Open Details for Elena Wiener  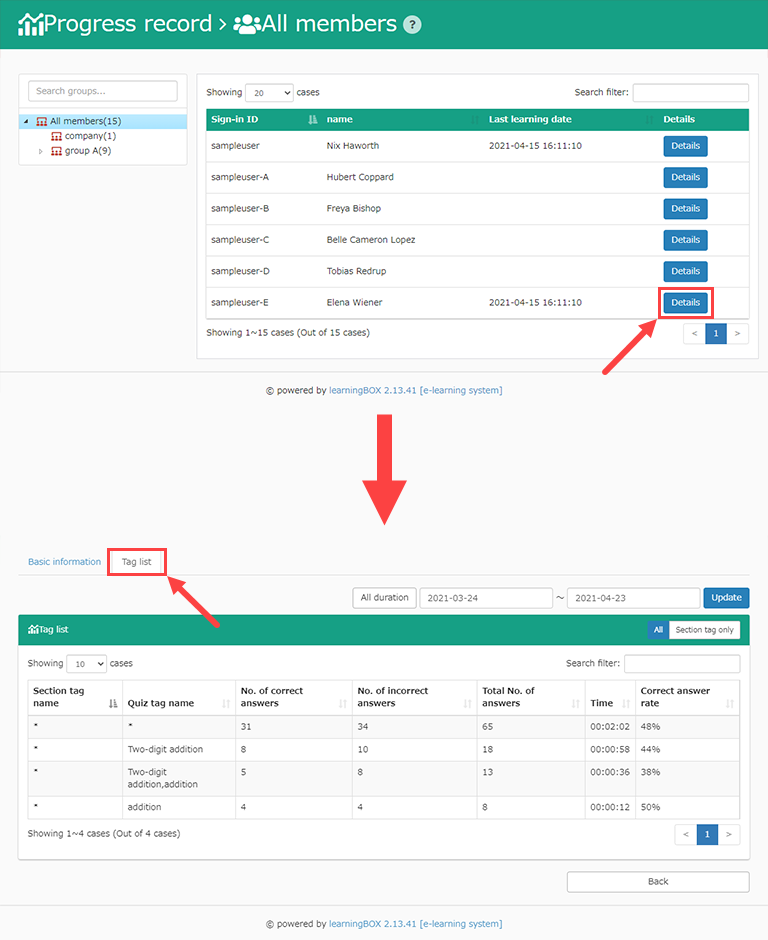tap(685, 302)
